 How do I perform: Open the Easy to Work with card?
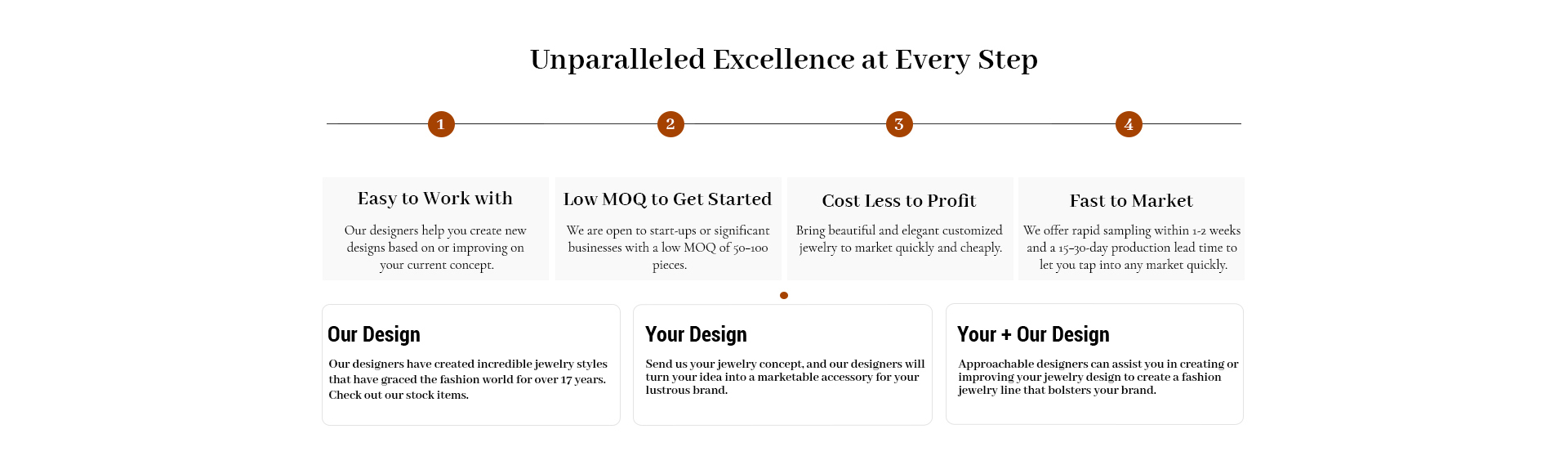435,229
